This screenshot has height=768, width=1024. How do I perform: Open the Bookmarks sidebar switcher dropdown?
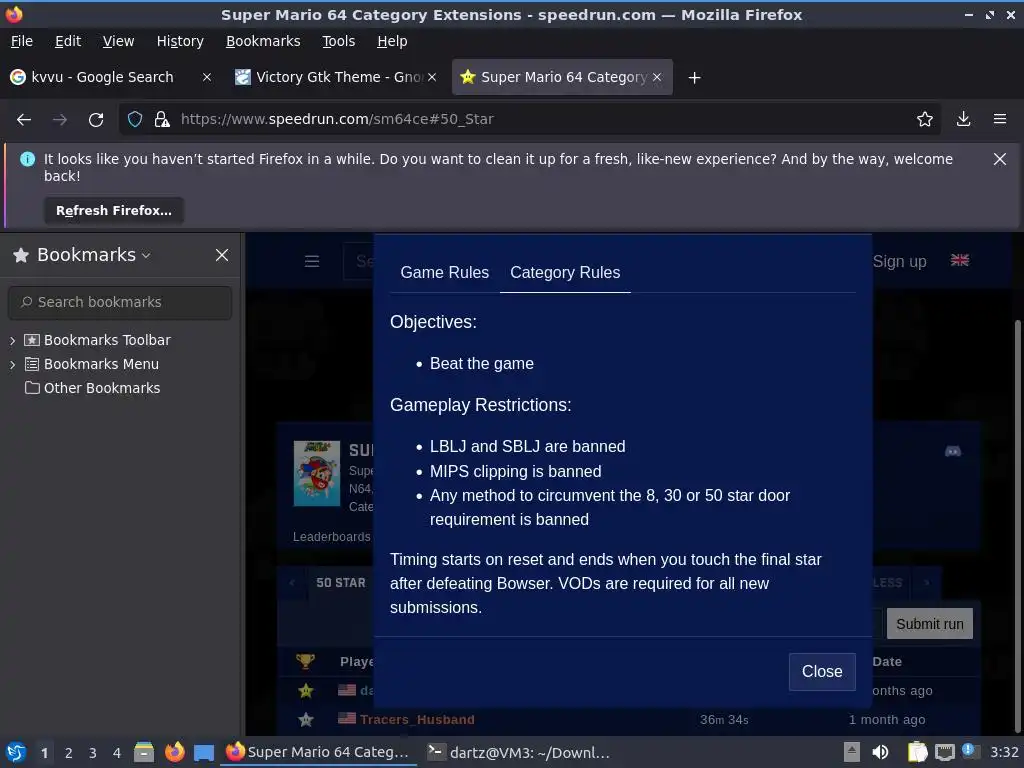coord(146,255)
